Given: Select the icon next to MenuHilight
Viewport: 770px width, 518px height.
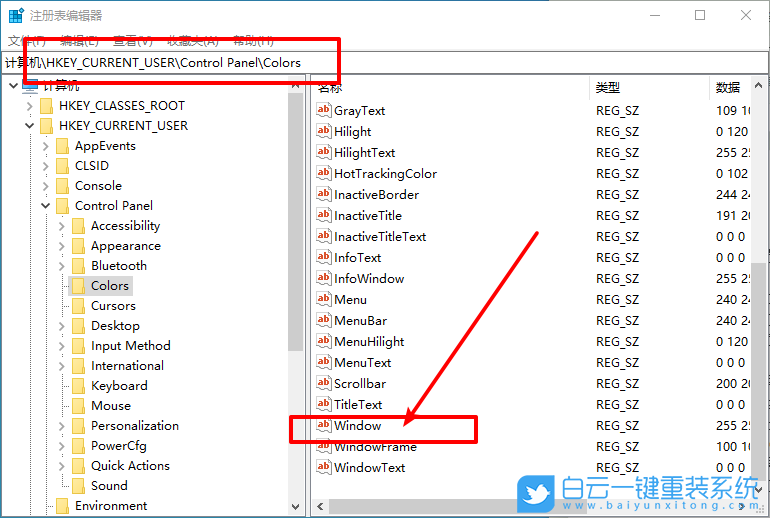Looking at the screenshot, I should (x=323, y=342).
